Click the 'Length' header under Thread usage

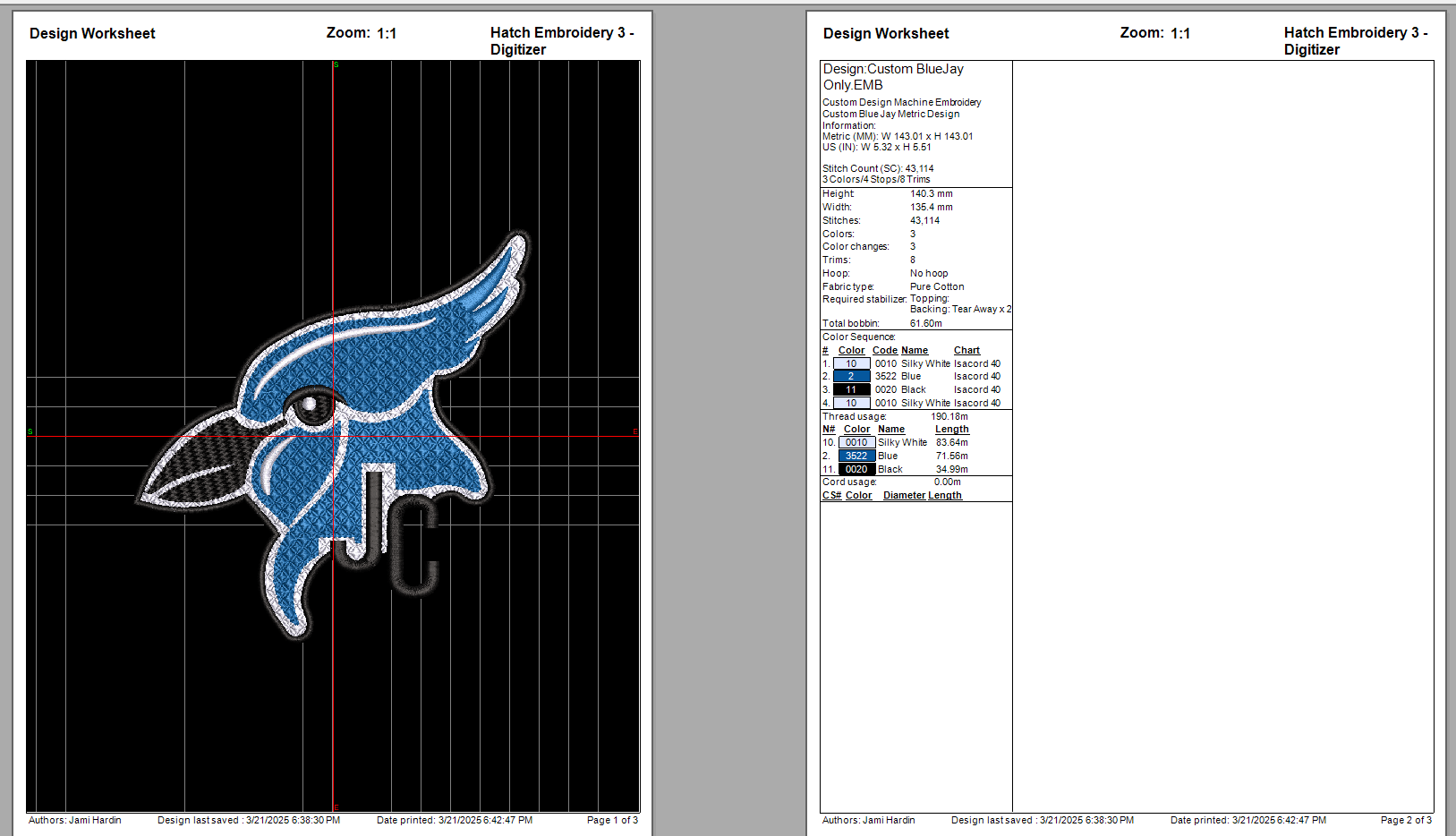click(952, 429)
